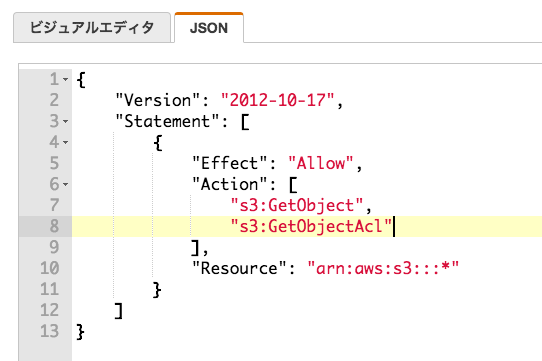Place cursor in the "Allow" effect value
Viewport: 542px width, 361px height.
pos(321,163)
